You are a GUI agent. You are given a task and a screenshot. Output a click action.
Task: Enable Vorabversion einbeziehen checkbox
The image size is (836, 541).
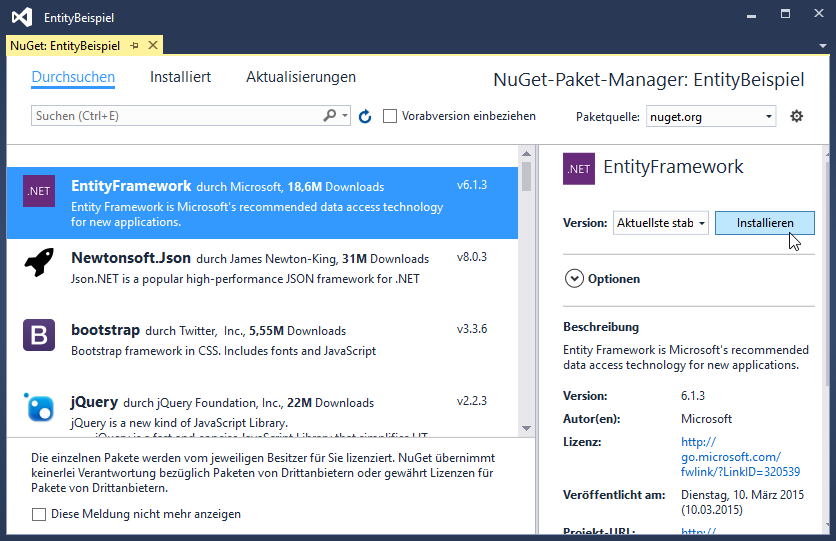[390, 116]
